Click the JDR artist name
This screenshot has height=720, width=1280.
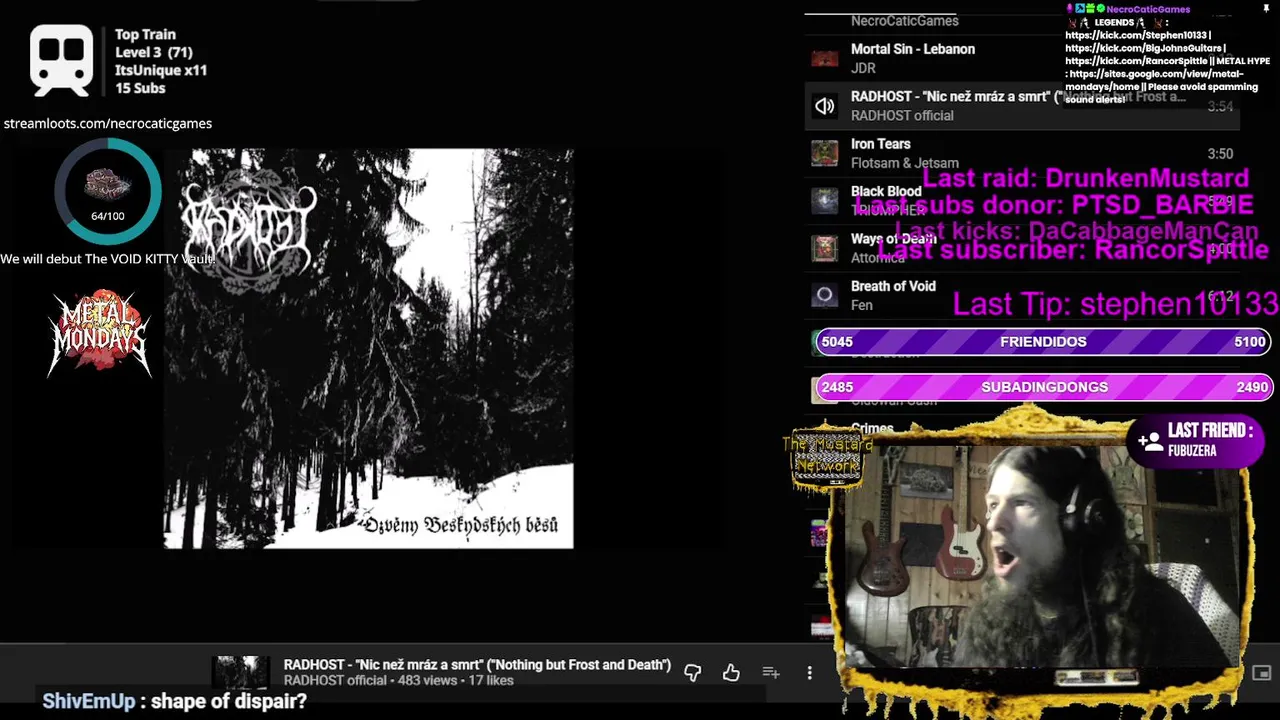click(863, 68)
